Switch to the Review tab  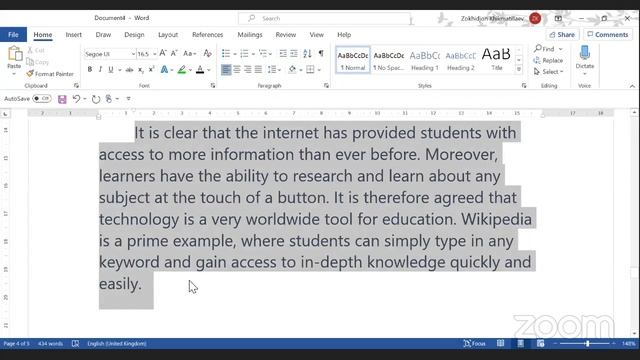pyautogui.click(x=286, y=35)
